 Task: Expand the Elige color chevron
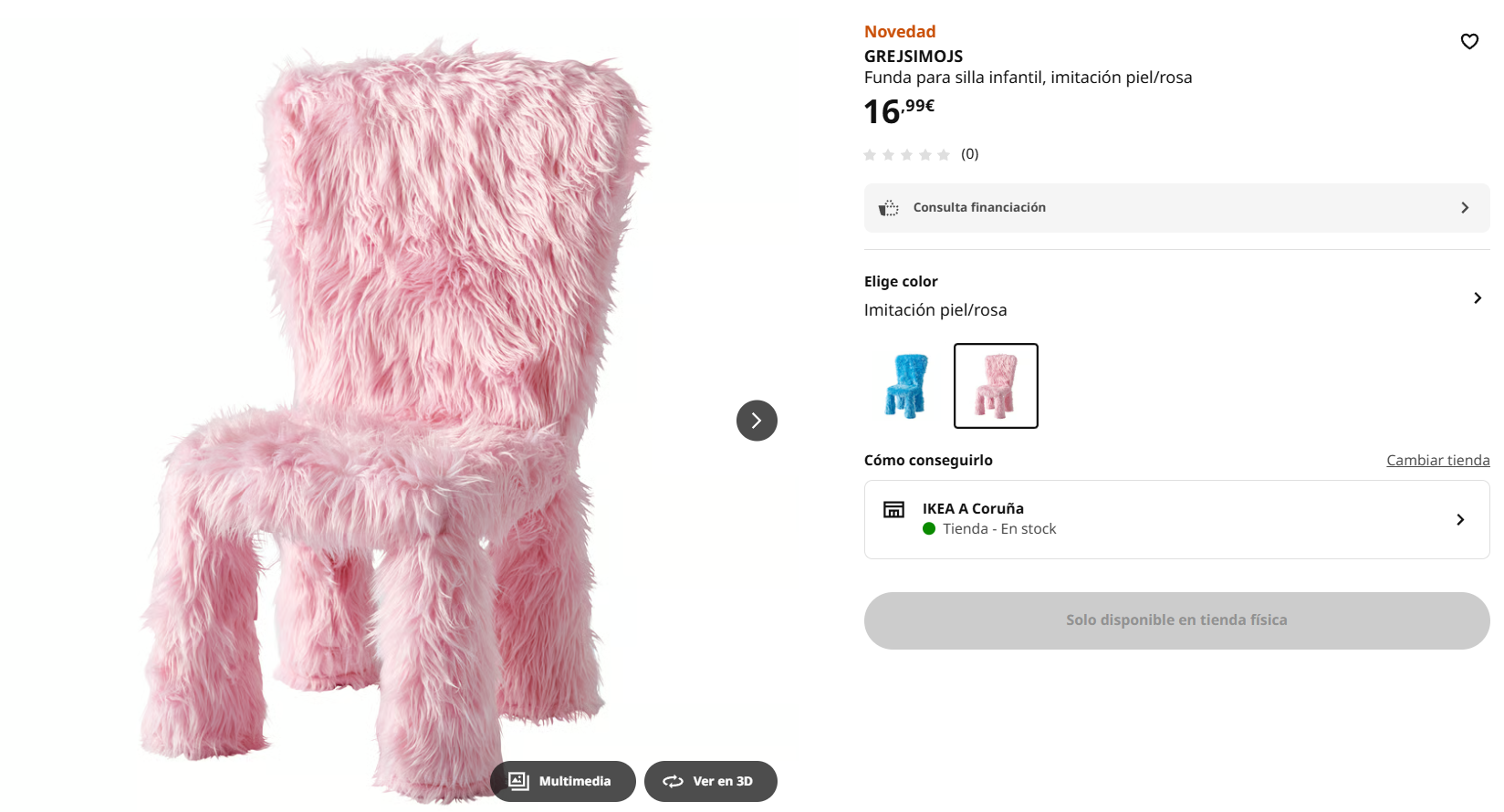coord(1478,298)
